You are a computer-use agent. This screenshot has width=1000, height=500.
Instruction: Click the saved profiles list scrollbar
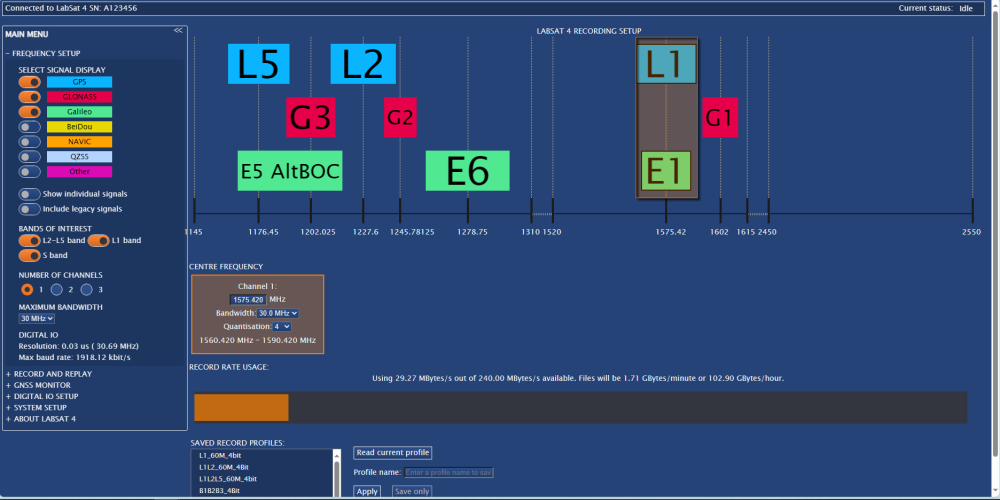337,473
